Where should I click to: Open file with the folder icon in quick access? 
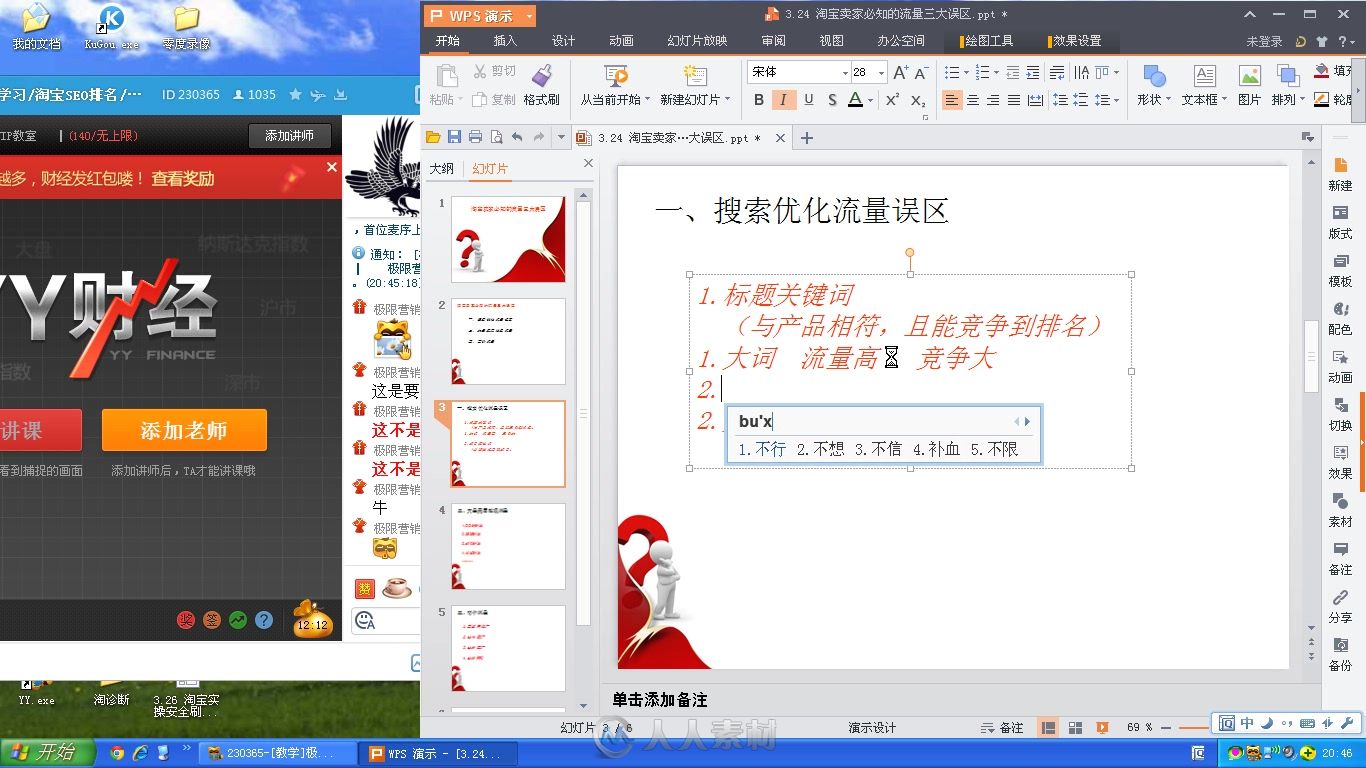[x=433, y=138]
